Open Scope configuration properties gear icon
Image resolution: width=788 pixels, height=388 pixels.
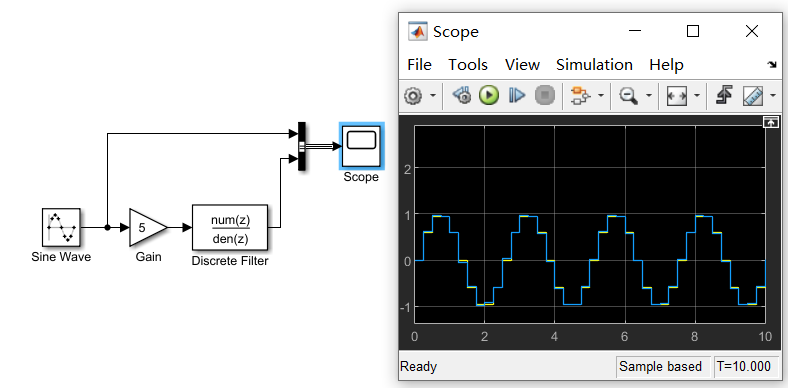point(413,95)
